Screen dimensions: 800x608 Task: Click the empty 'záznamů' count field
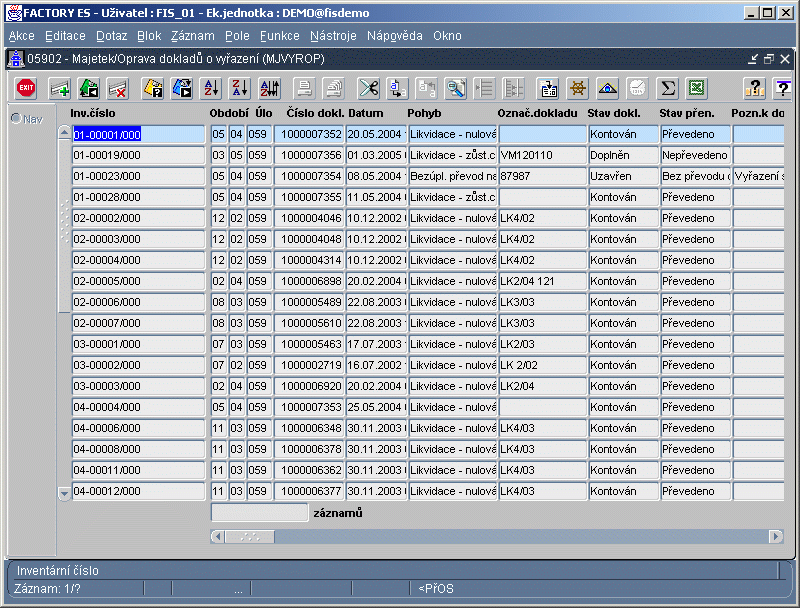pos(260,513)
